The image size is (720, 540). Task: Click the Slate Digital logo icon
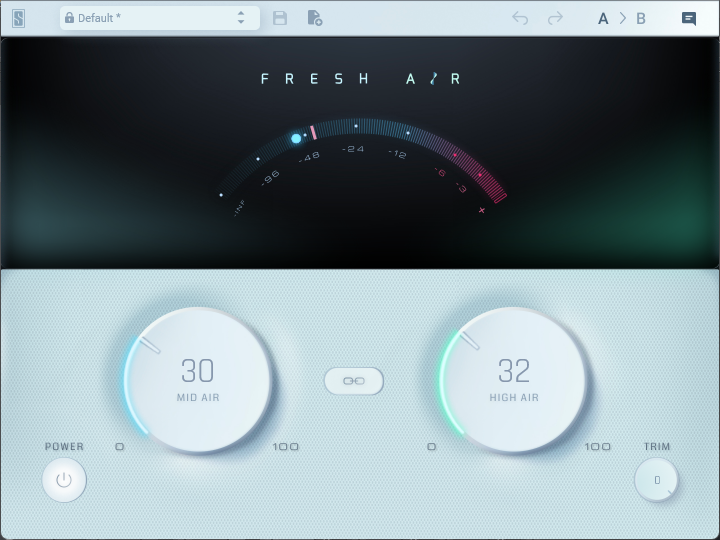coord(18,18)
